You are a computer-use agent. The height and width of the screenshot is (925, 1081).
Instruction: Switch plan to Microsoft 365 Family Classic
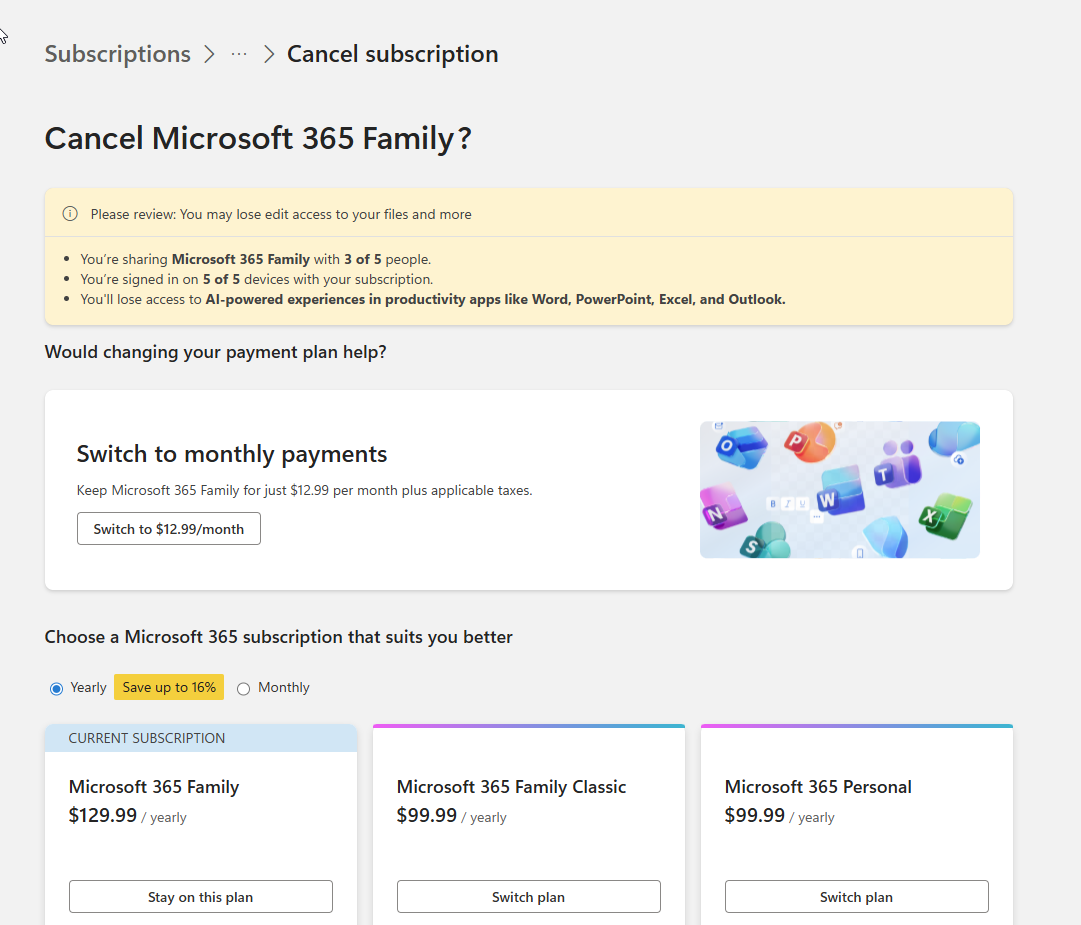click(528, 897)
